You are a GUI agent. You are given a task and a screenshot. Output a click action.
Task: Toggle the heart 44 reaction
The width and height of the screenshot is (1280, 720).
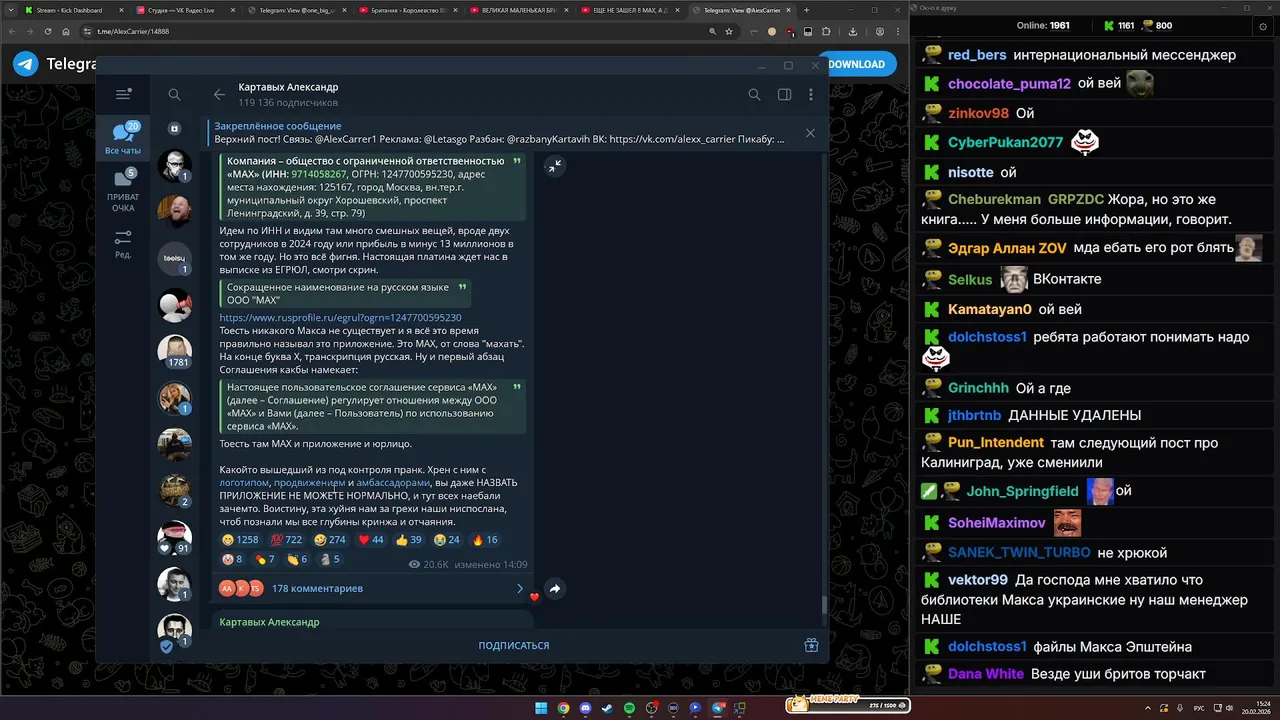(371, 540)
